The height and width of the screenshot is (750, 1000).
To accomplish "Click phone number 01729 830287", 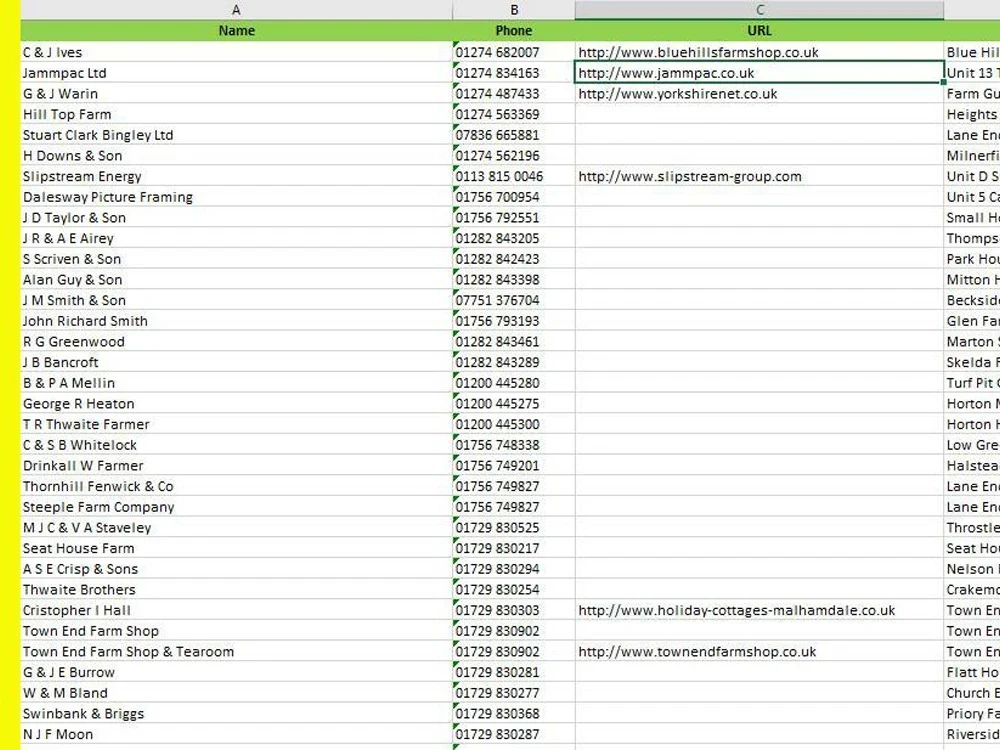I will pos(513,734).
